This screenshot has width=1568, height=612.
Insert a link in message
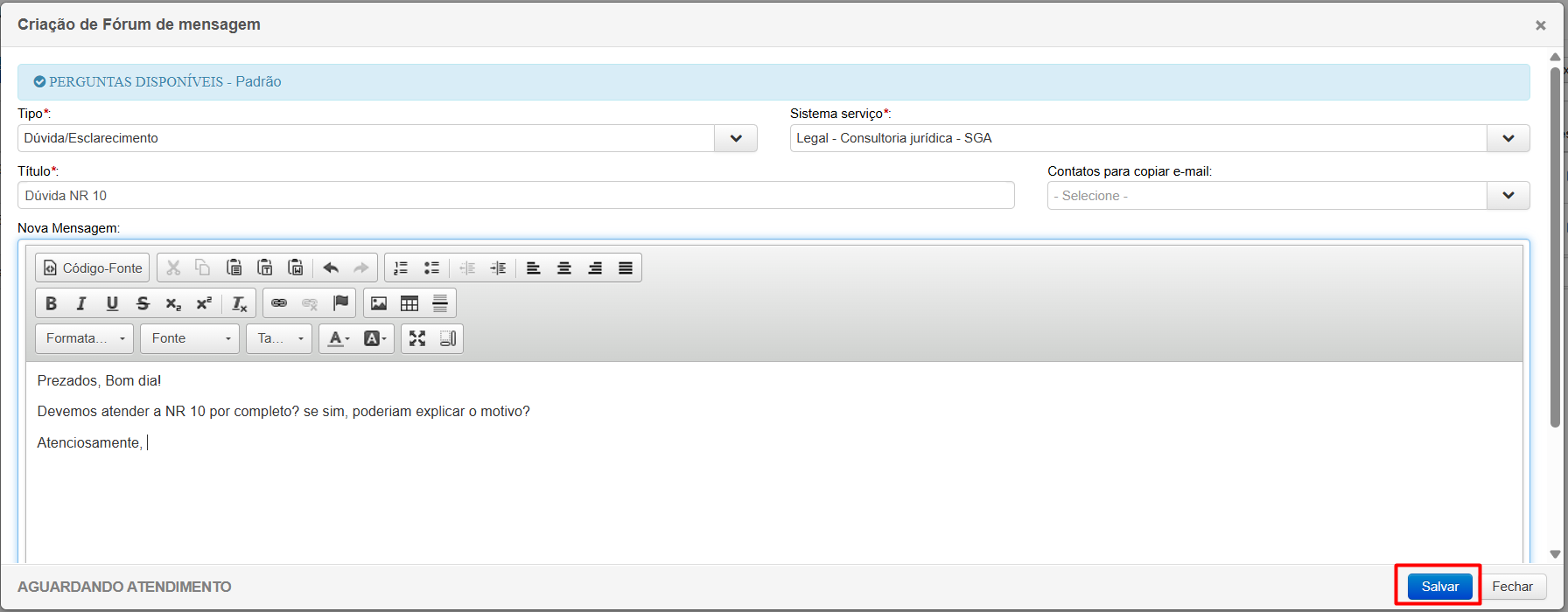coord(279,303)
